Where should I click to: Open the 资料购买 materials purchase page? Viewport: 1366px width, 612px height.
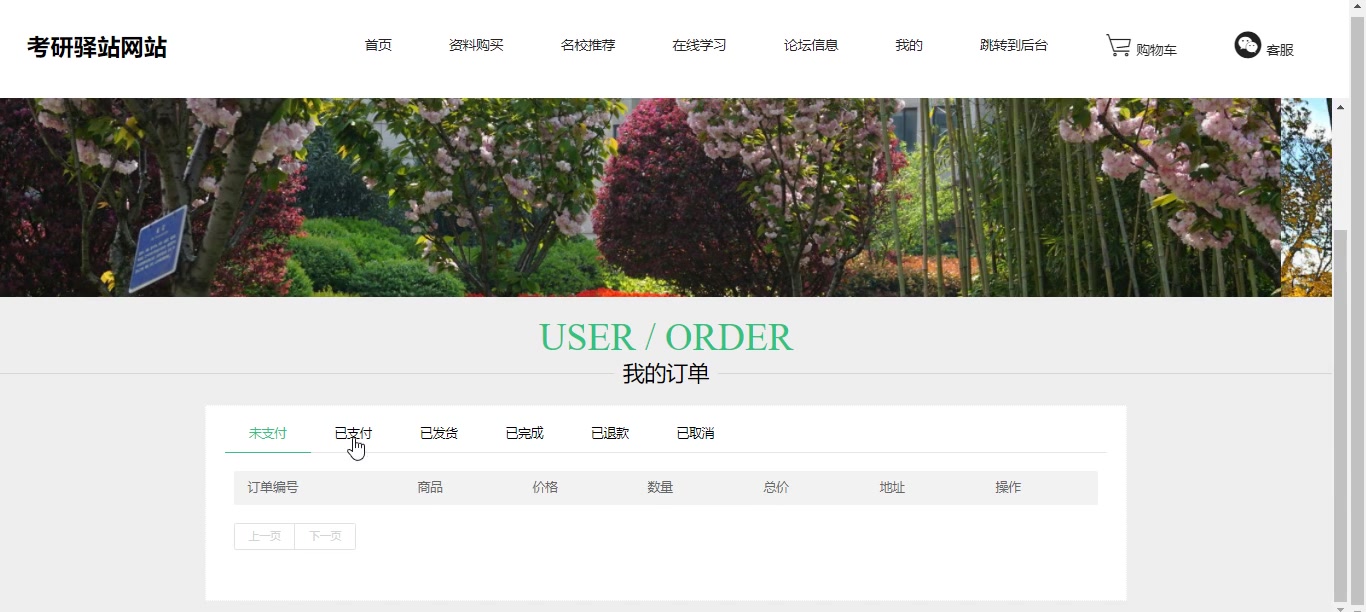point(477,44)
